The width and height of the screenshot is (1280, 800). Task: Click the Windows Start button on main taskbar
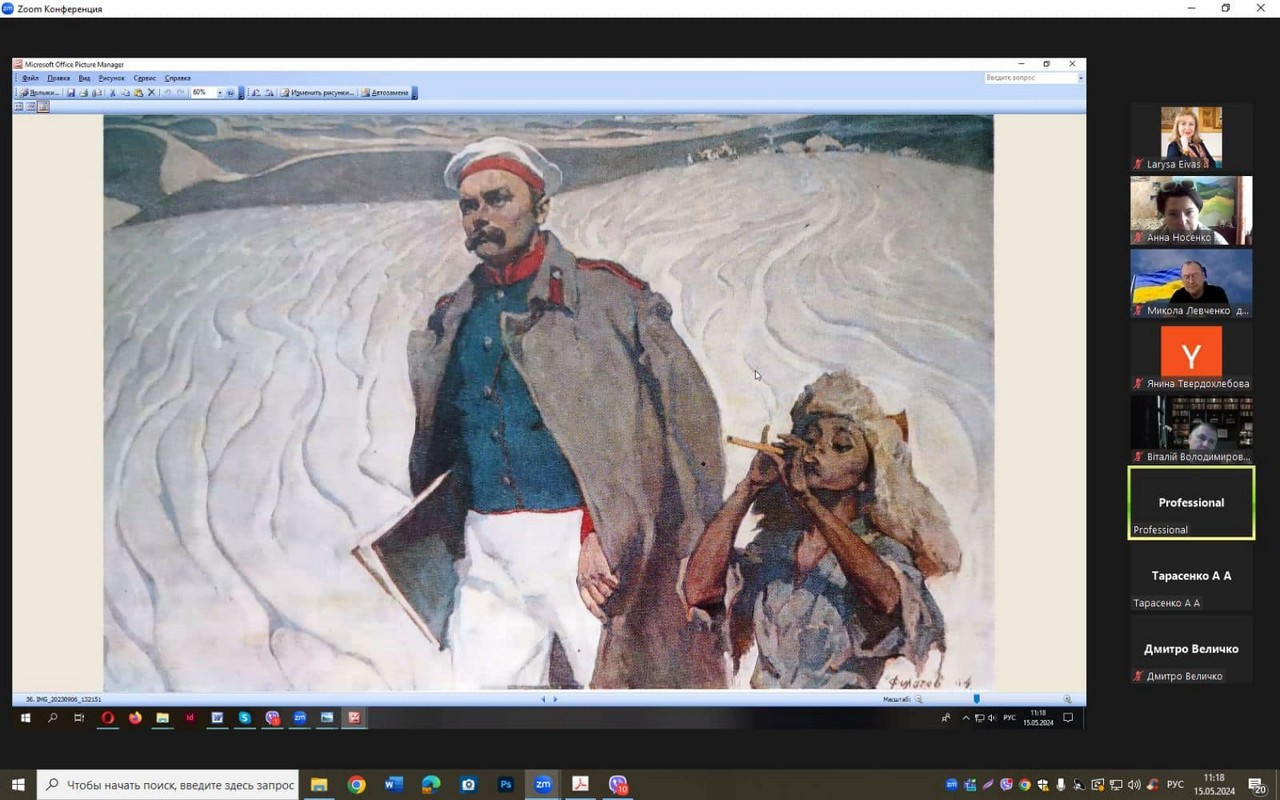[18, 785]
